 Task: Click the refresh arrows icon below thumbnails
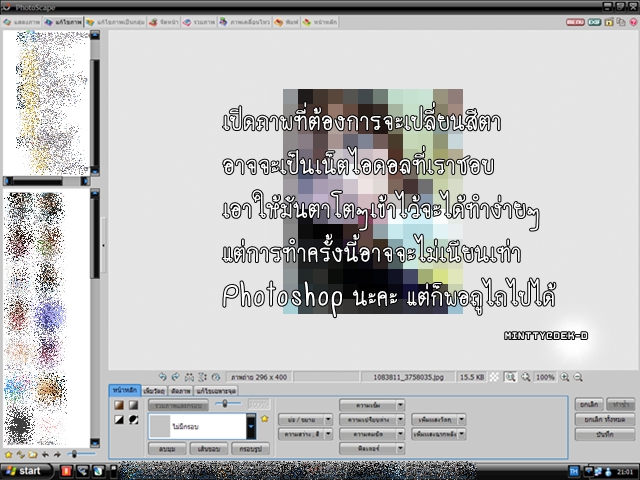(x=20, y=454)
